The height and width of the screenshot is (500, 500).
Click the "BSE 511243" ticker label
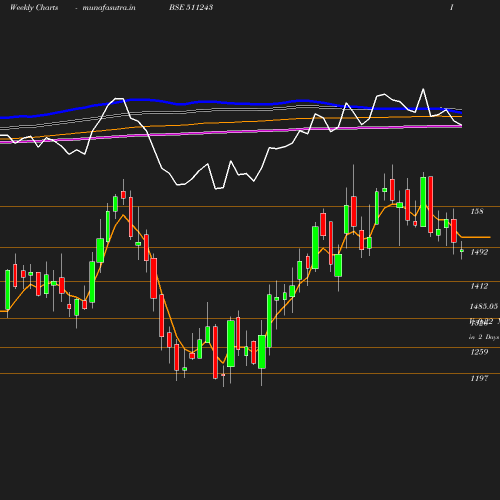tap(191, 7)
